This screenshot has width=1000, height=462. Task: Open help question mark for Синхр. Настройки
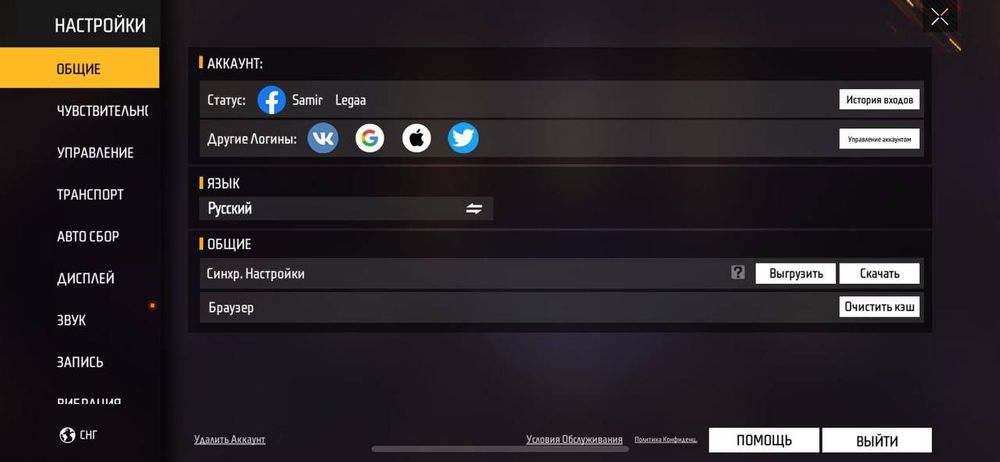(x=738, y=273)
